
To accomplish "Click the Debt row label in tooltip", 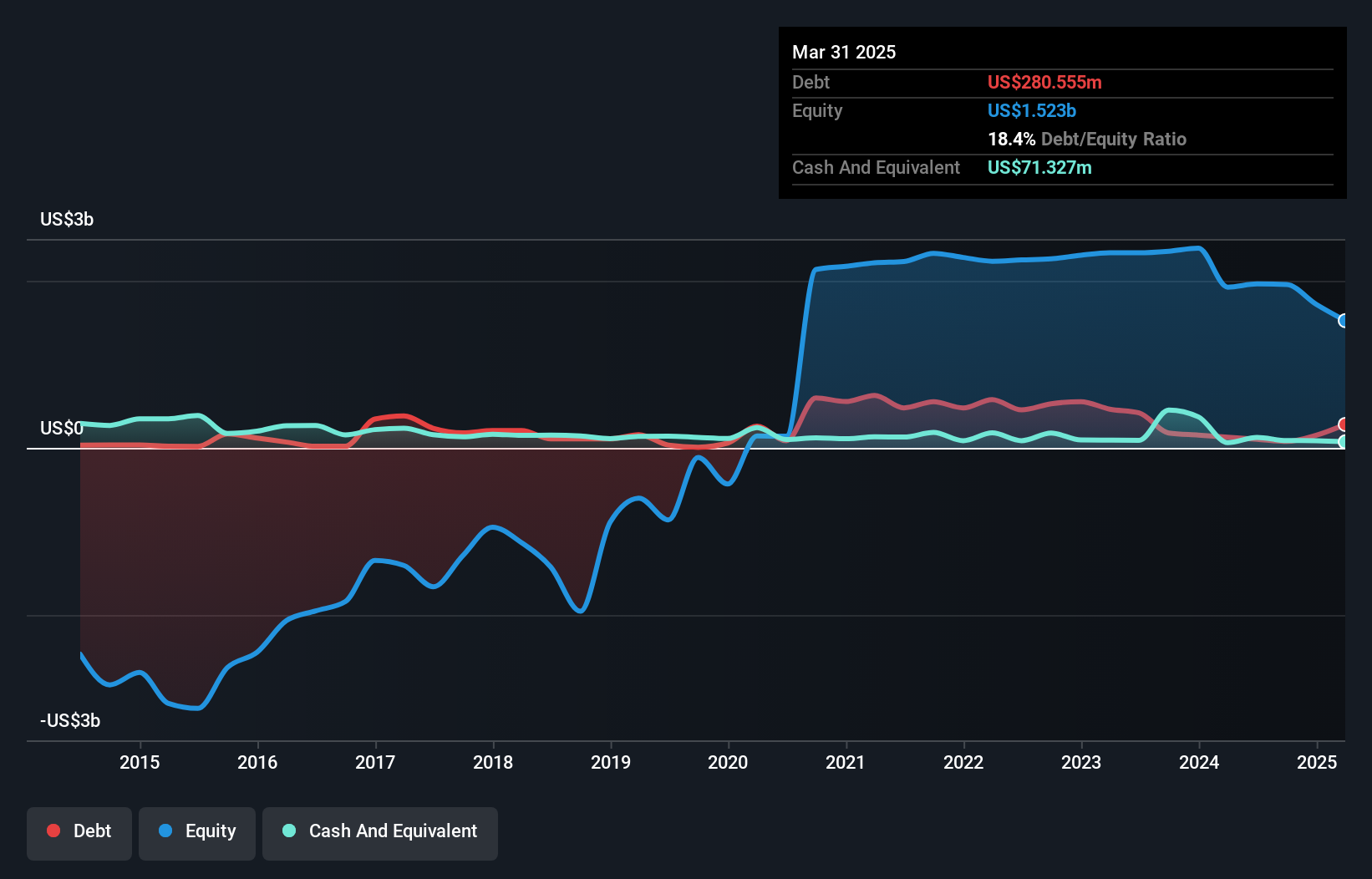I will [810, 82].
